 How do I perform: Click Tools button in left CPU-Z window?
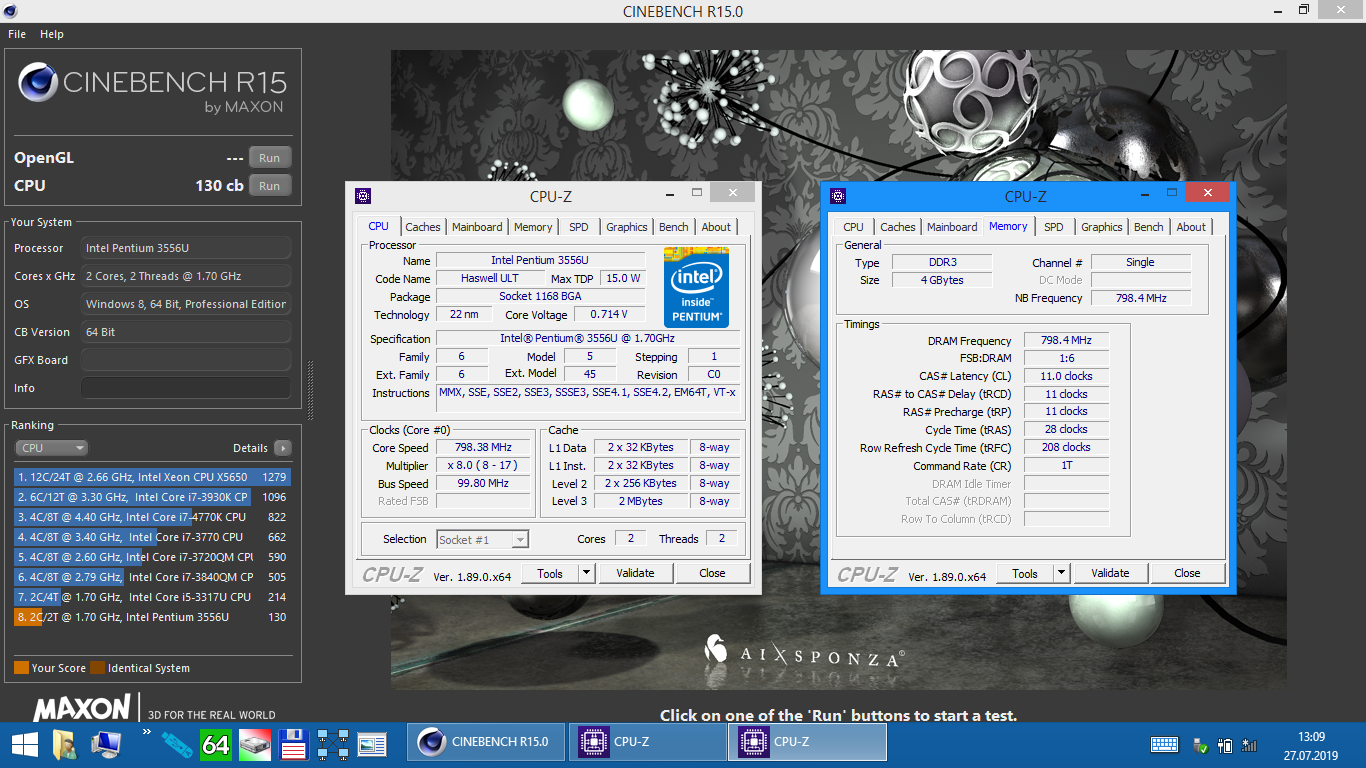550,573
